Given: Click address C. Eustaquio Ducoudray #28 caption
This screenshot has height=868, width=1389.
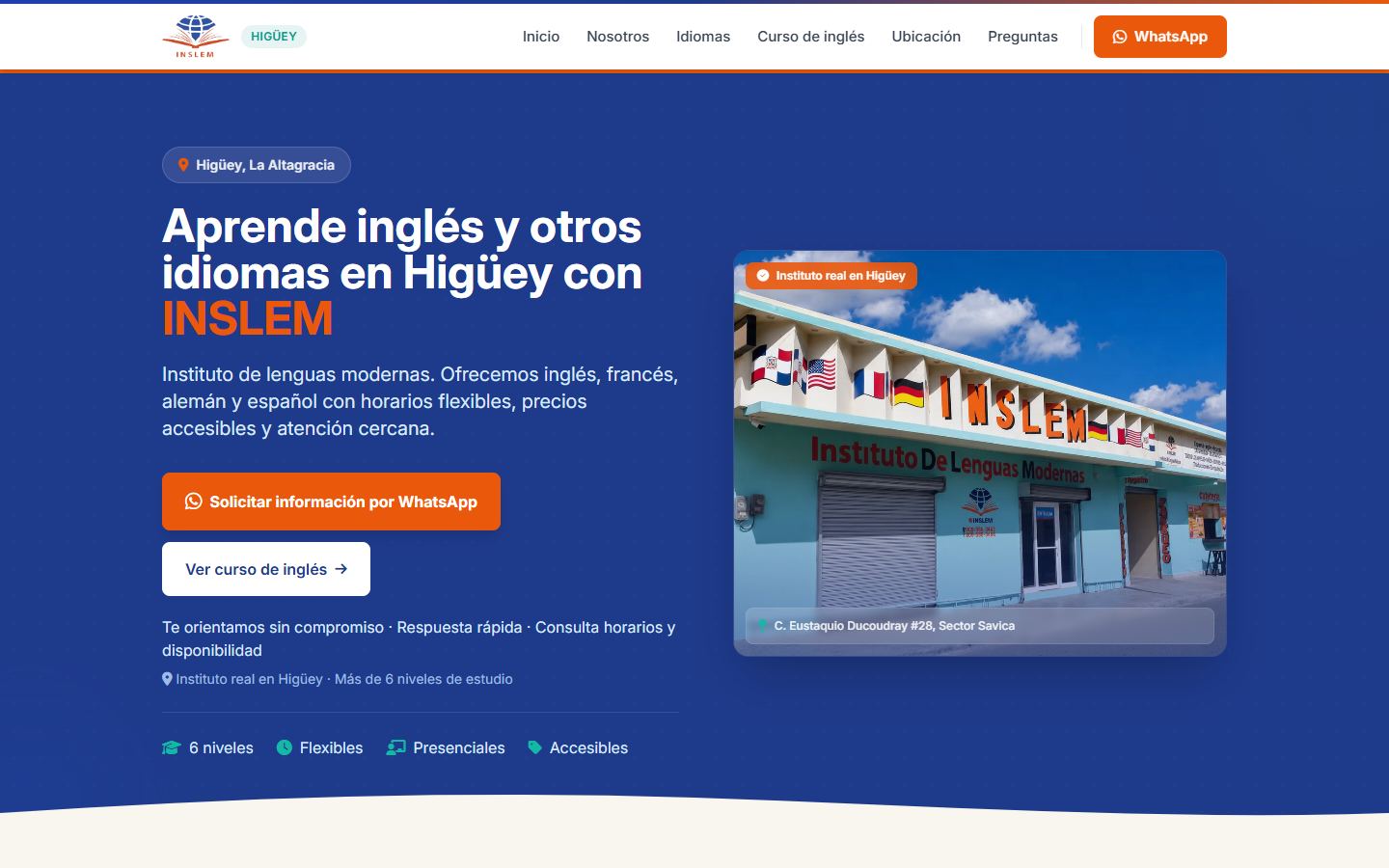Looking at the screenshot, I should click(x=980, y=626).
